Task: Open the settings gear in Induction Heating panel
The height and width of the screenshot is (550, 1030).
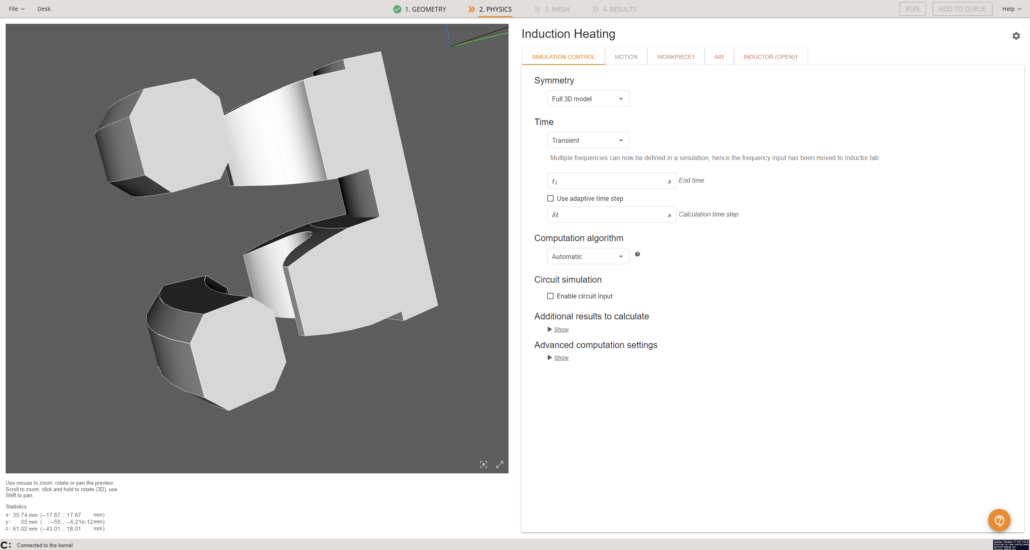Action: (x=1016, y=36)
